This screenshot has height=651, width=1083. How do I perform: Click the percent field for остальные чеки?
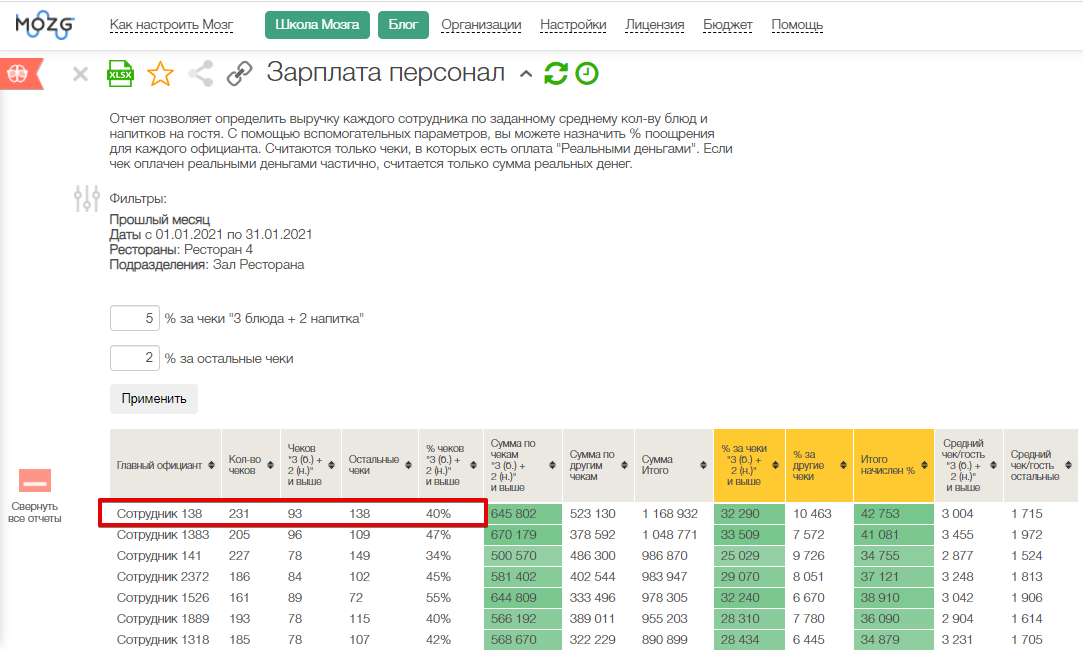point(135,358)
